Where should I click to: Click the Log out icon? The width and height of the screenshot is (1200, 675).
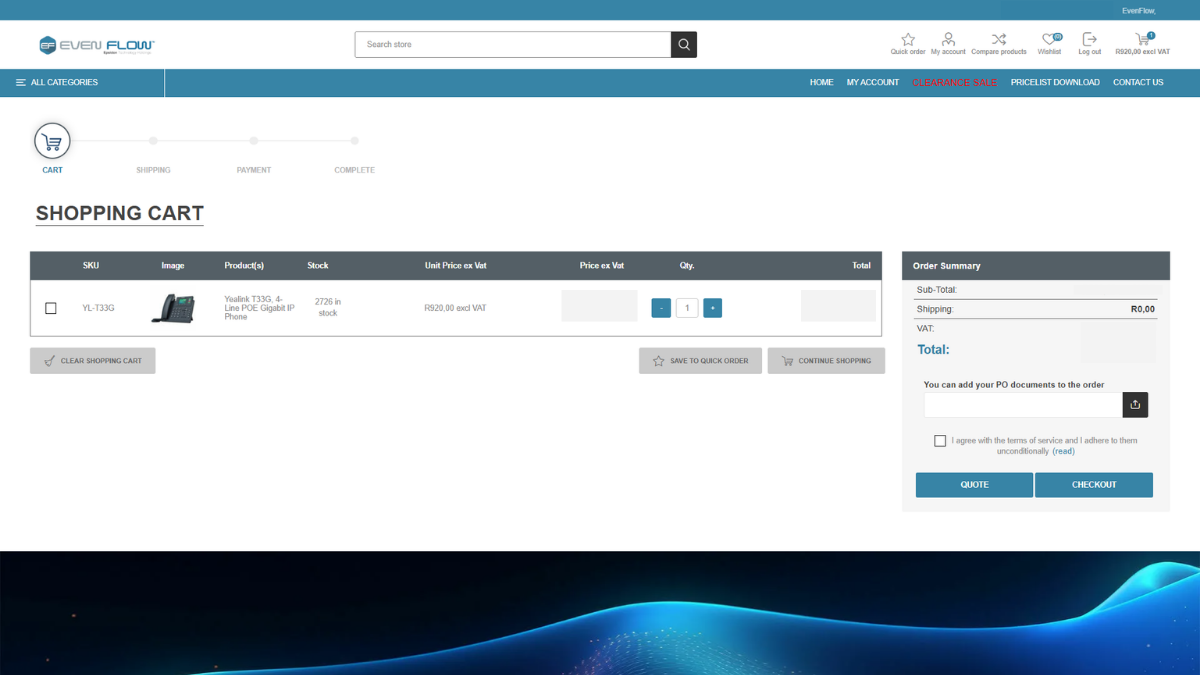[x=1090, y=40]
